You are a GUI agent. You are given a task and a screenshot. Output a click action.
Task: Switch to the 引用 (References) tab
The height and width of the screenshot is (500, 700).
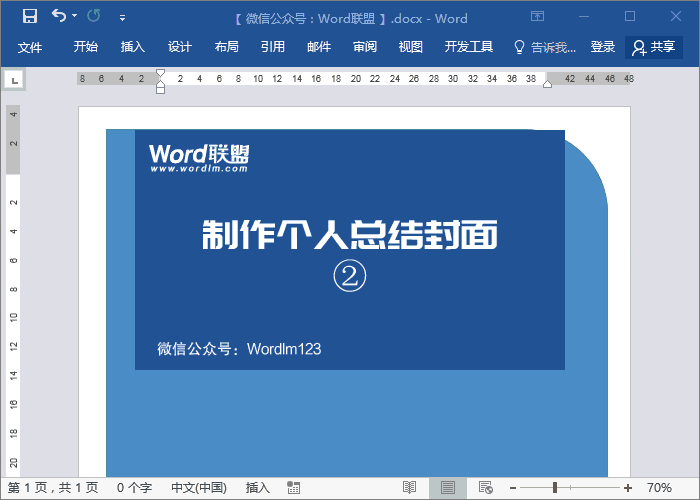click(273, 47)
